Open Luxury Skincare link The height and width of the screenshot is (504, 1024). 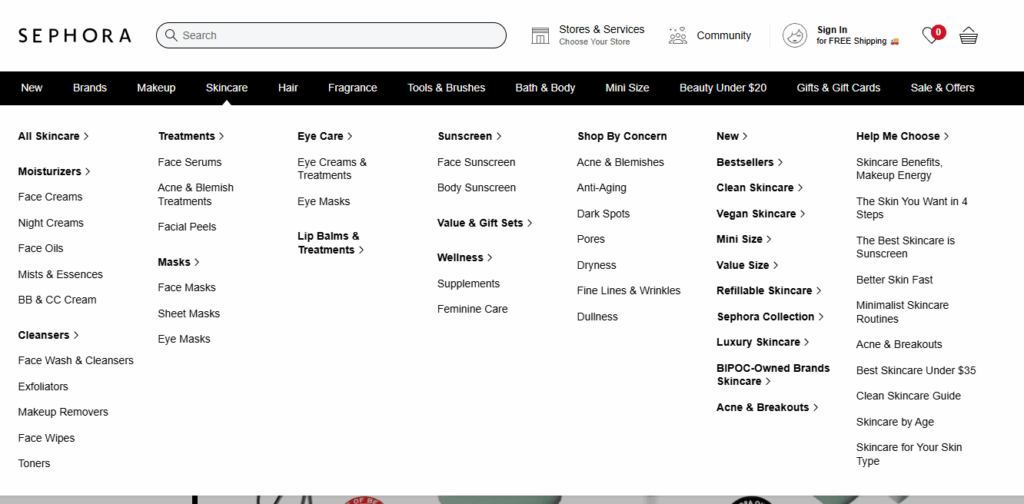click(x=763, y=342)
